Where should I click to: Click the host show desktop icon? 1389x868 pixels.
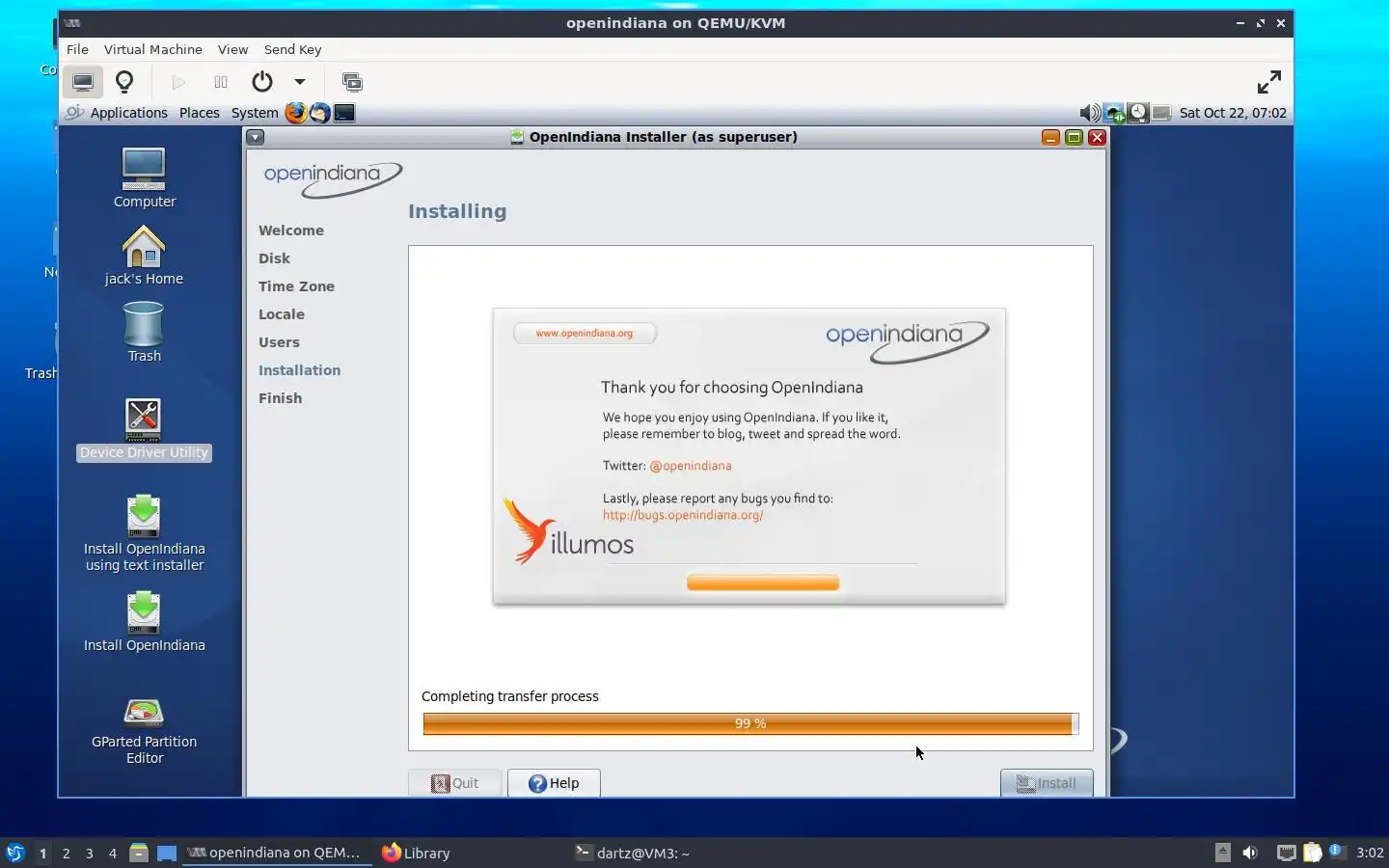click(x=167, y=853)
